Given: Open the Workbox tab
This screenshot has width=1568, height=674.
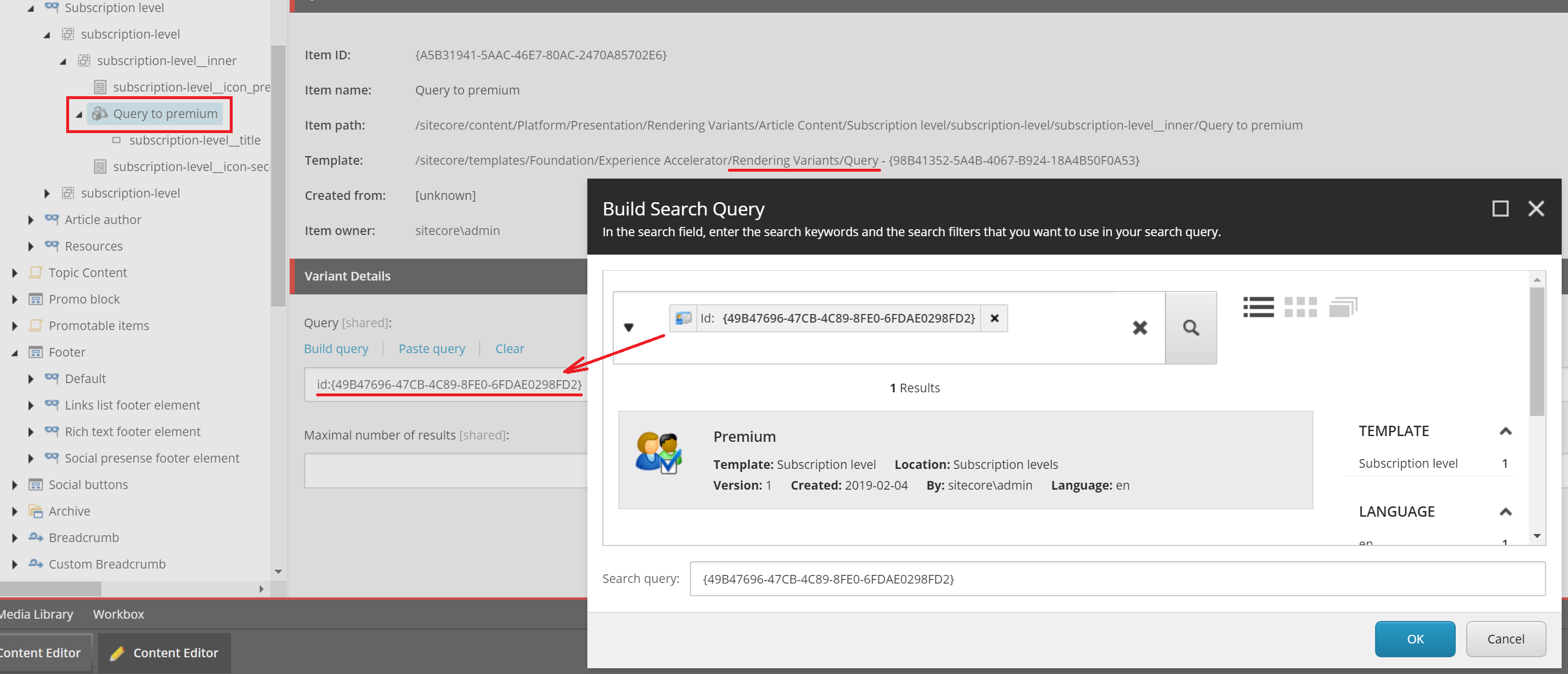Looking at the screenshot, I should tap(118, 614).
